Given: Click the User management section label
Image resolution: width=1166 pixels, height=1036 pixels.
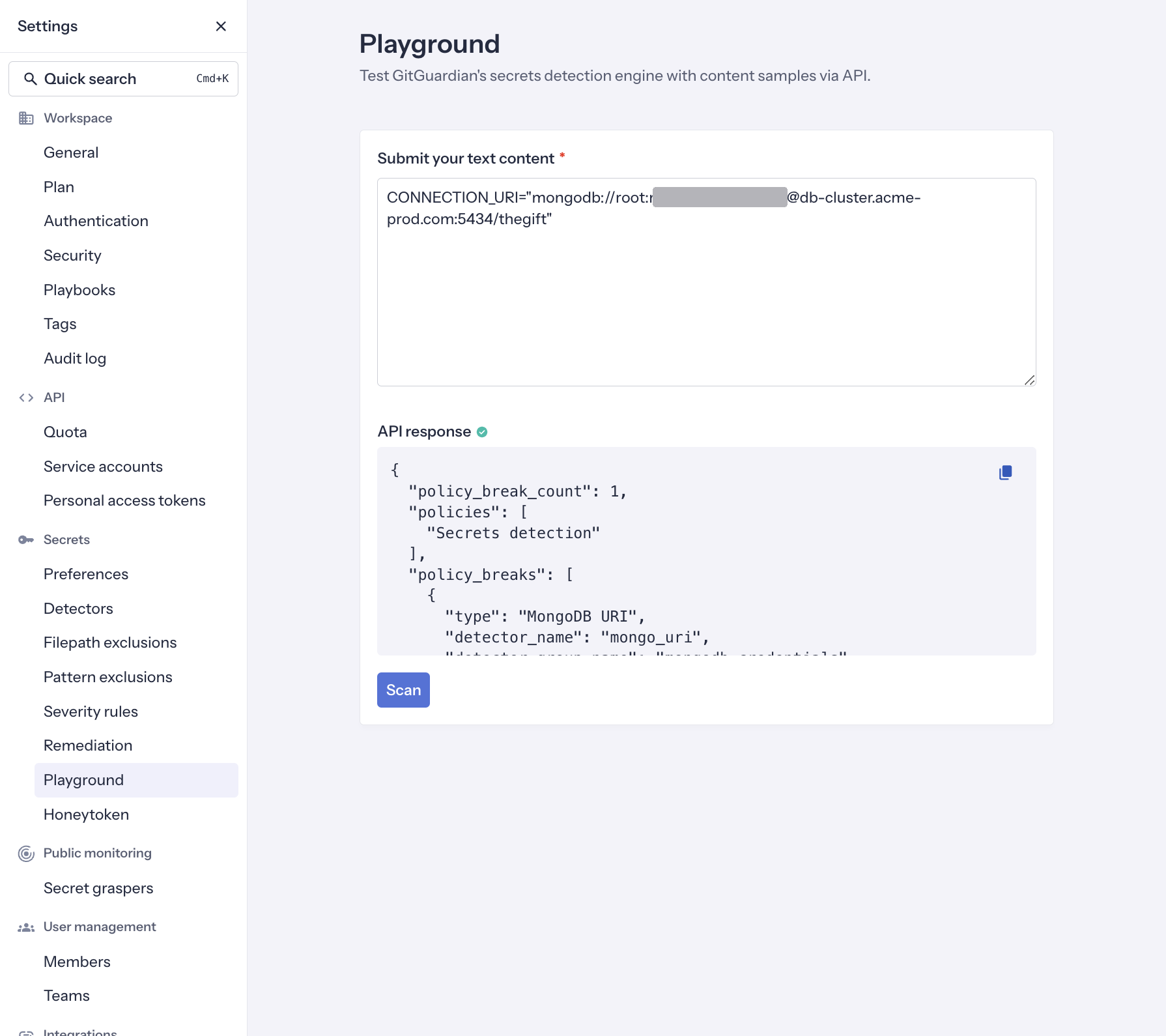Looking at the screenshot, I should click(x=100, y=927).
